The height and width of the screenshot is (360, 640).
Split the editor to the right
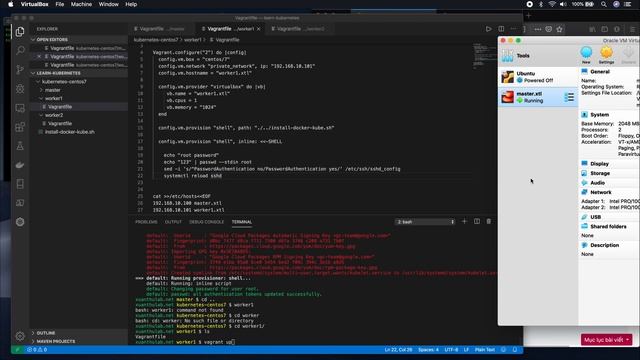501,29
